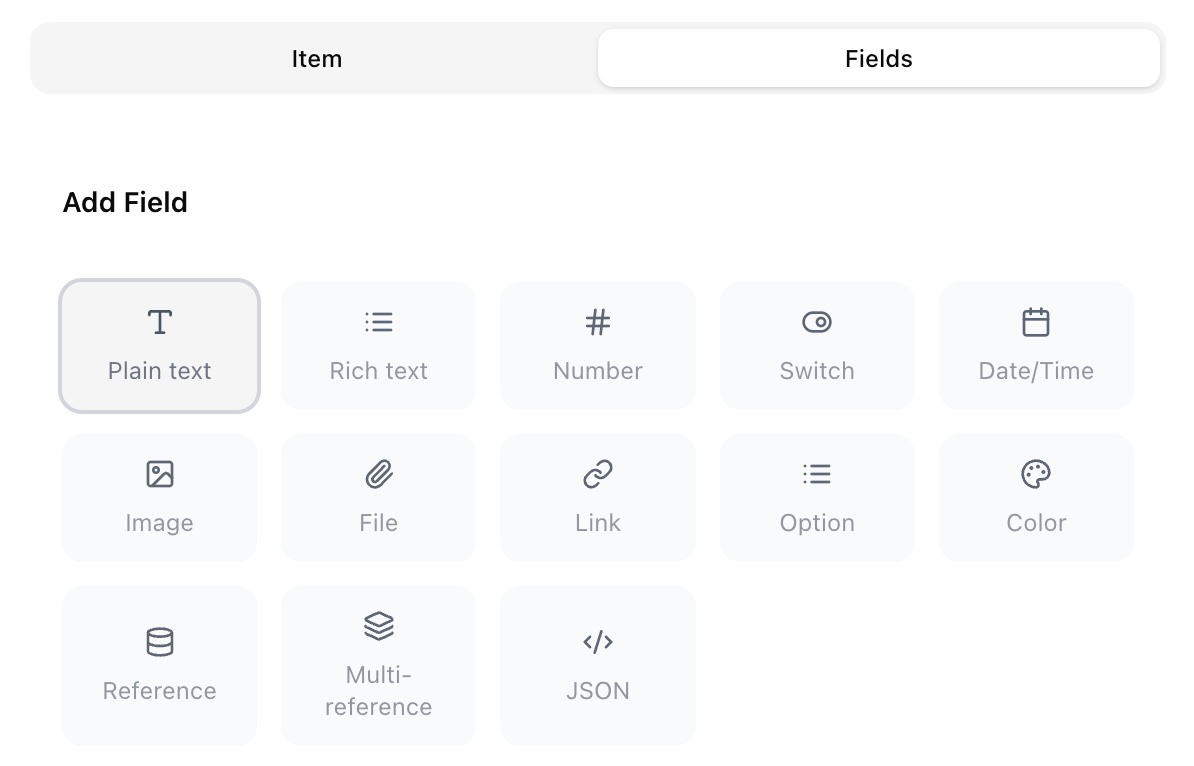The image size is (1194, 766).
Task: Choose the Multi-reference field card
Action: [378, 665]
